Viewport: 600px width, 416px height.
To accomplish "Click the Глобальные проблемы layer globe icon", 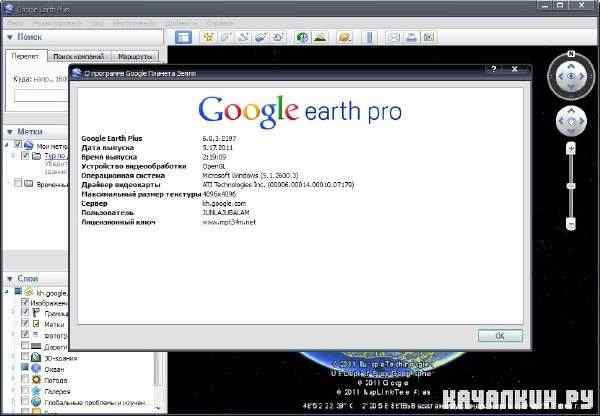I will [x=36, y=402].
